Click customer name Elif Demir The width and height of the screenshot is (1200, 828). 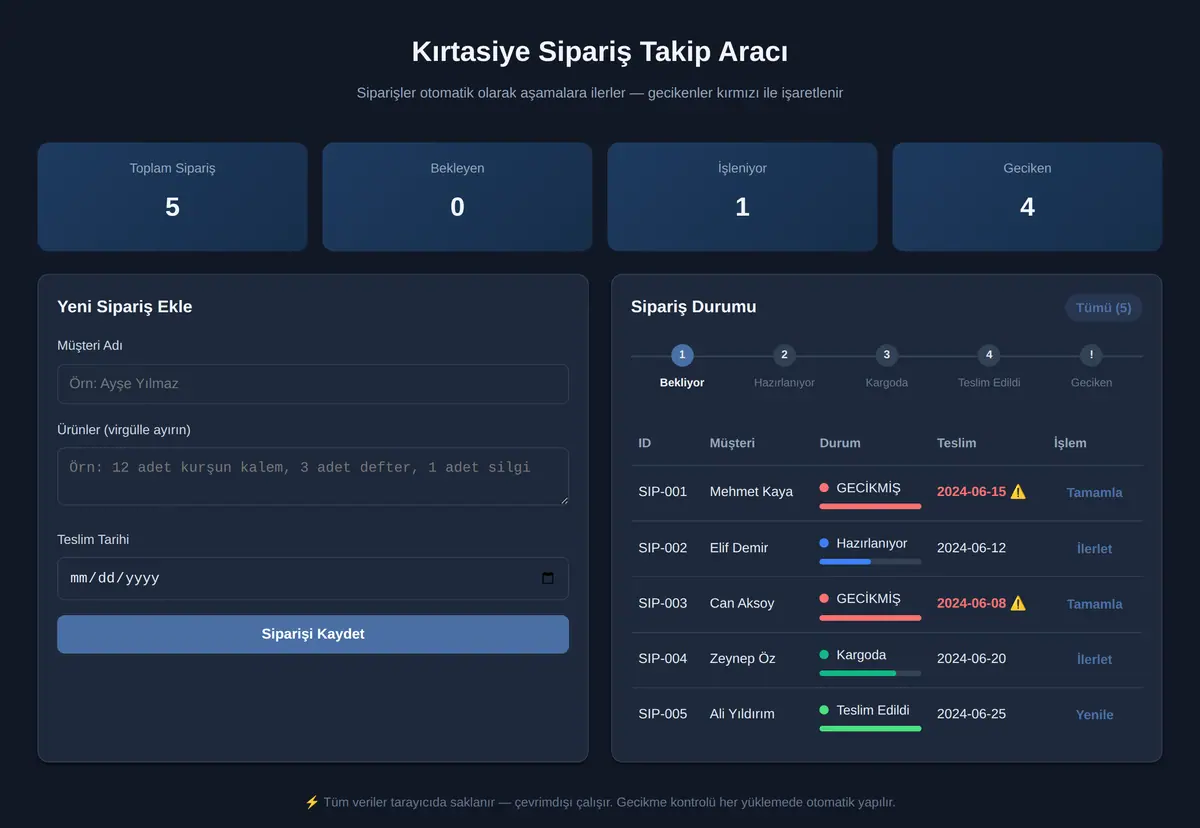(x=739, y=548)
